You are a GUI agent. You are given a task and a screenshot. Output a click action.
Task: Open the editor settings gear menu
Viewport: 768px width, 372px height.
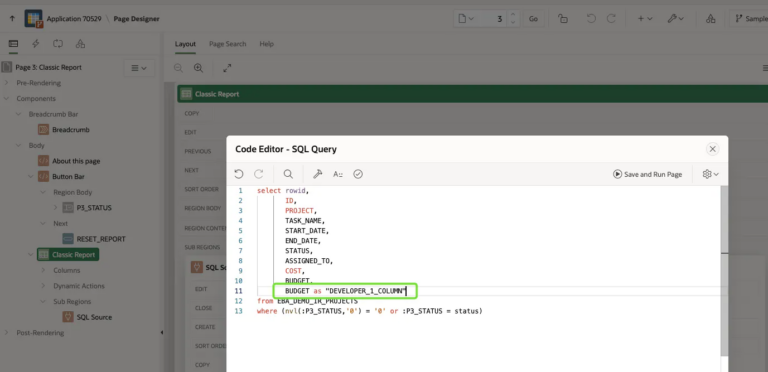pyautogui.click(x=710, y=174)
